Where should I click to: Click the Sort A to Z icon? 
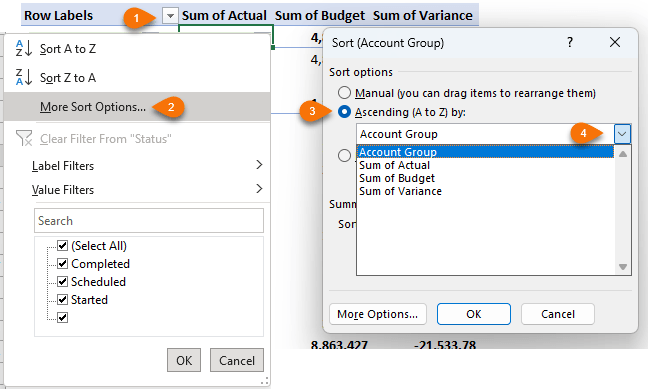point(24,48)
